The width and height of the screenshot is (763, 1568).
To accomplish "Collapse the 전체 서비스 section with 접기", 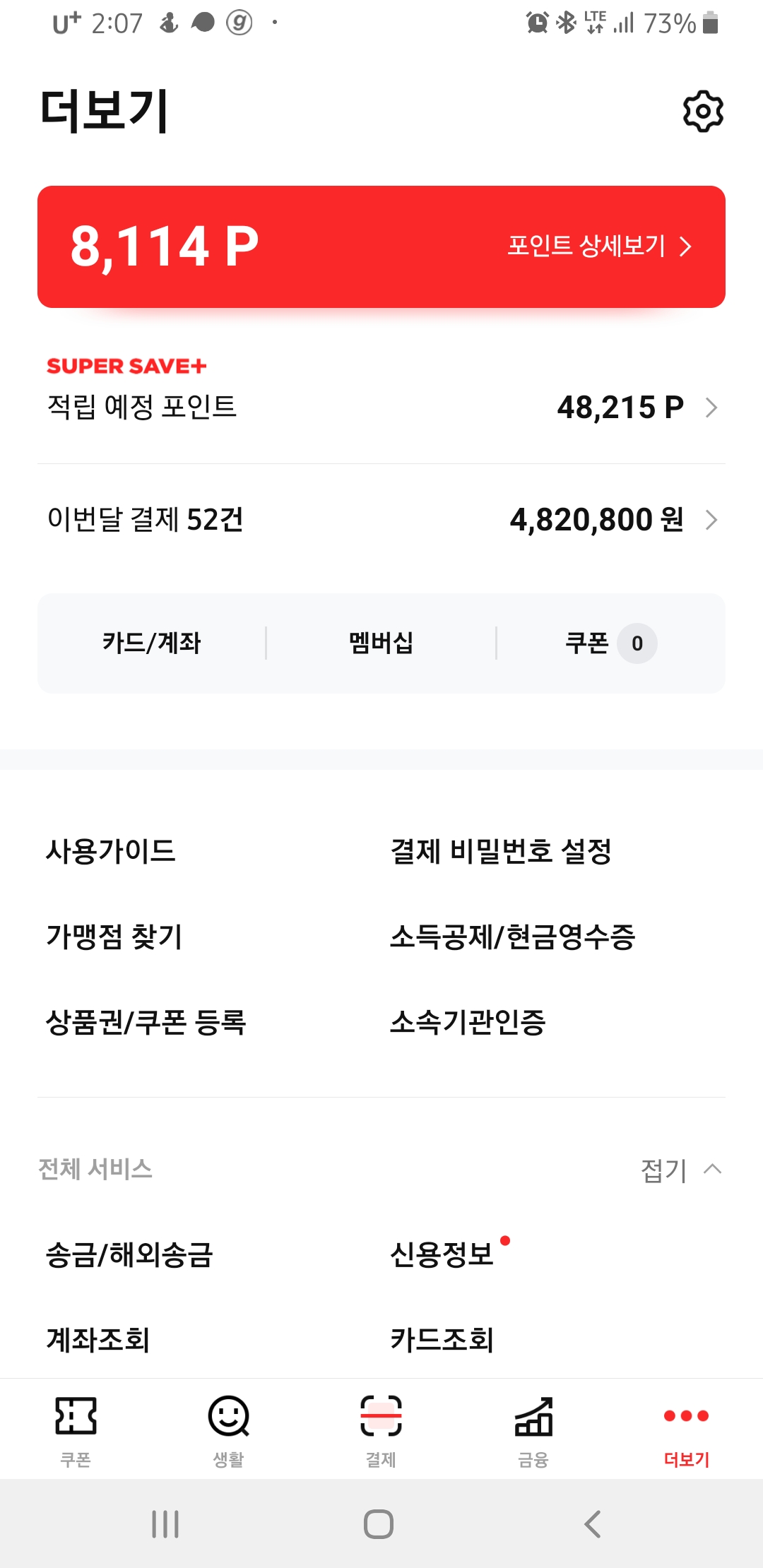I will pos(680,1170).
